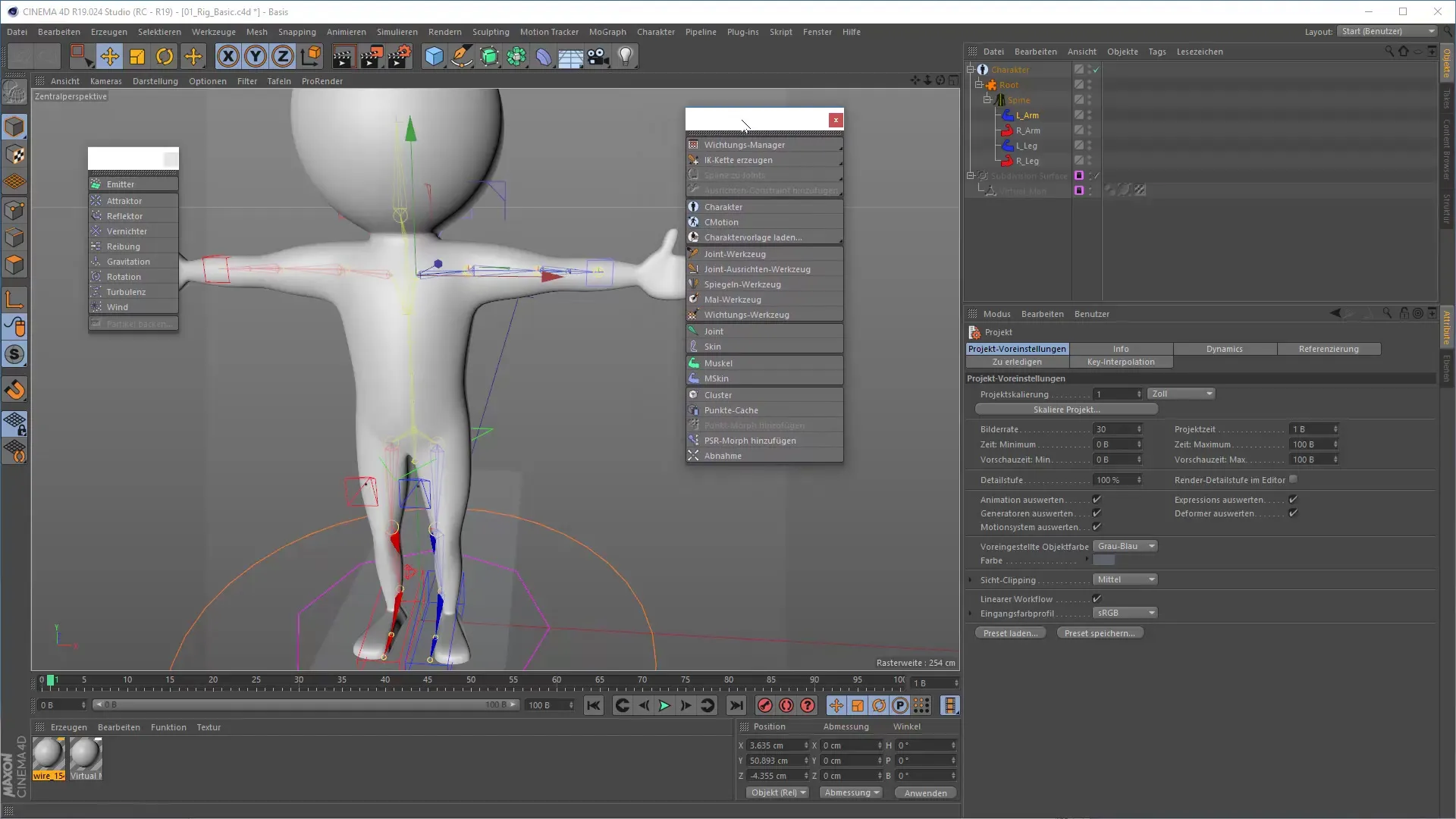Add a Camera object
The width and height of the screenshot is (1456, 819).
tap(598, 56)
